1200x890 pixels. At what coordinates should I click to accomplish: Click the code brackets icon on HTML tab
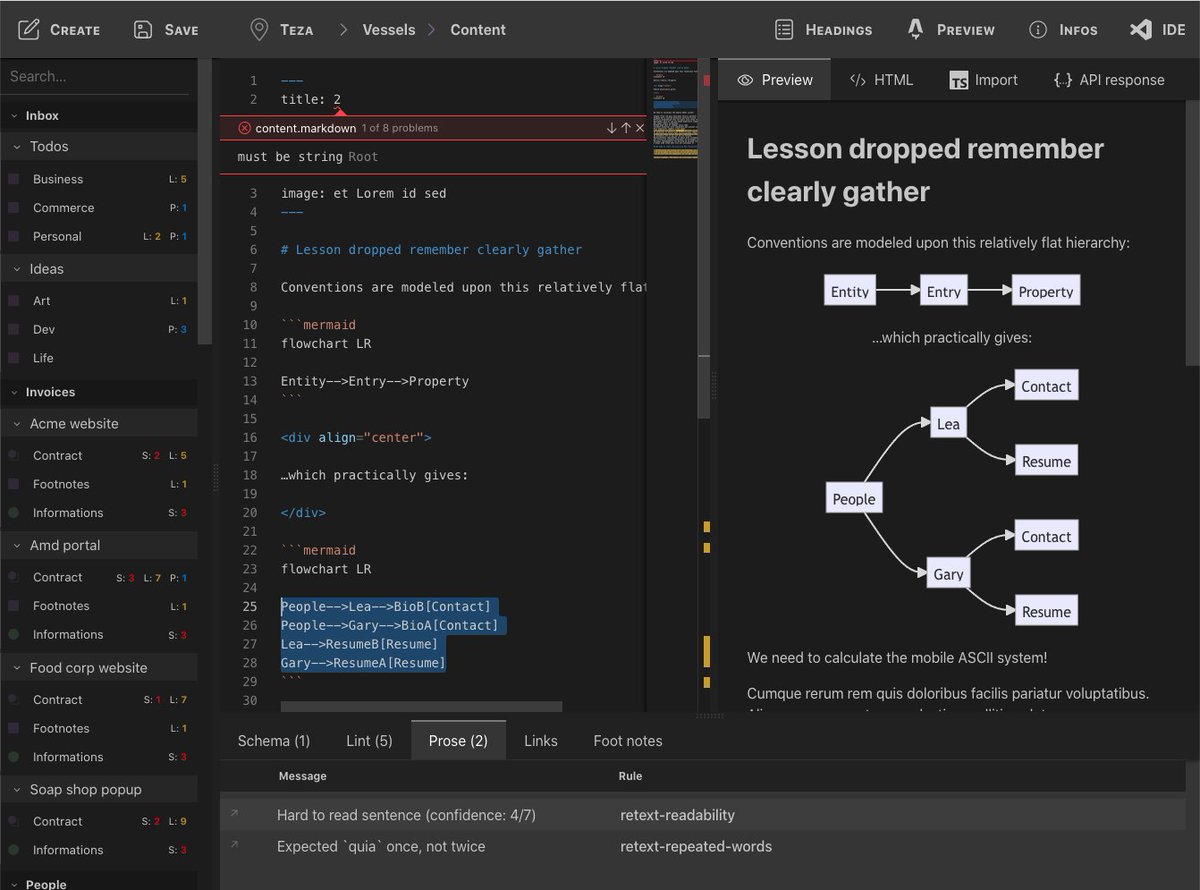click(x=857, y=80)
